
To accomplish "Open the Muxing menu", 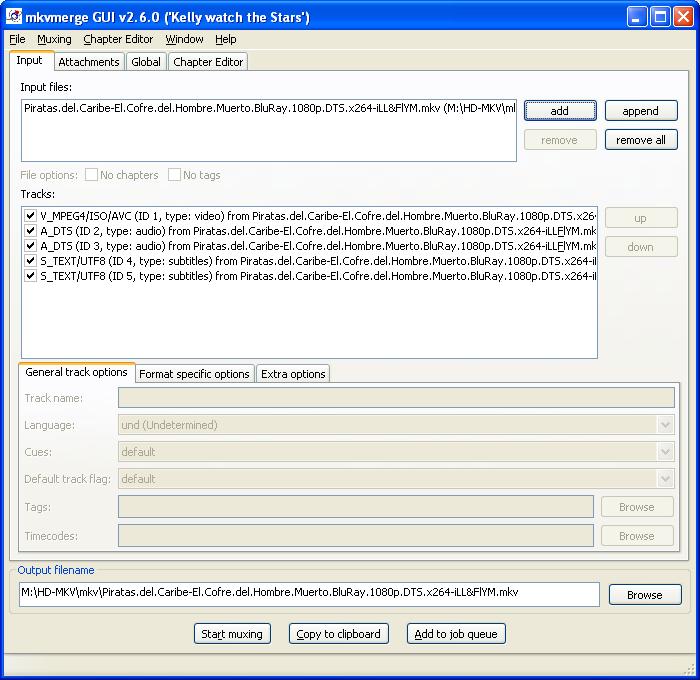I will pos(54,39).
